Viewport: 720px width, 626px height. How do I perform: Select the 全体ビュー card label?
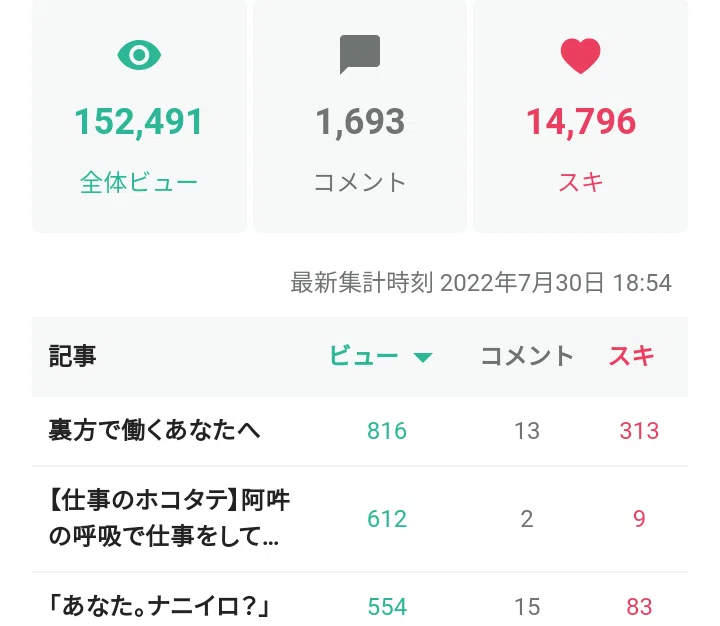pyautogui.click(x=139, y=182)
